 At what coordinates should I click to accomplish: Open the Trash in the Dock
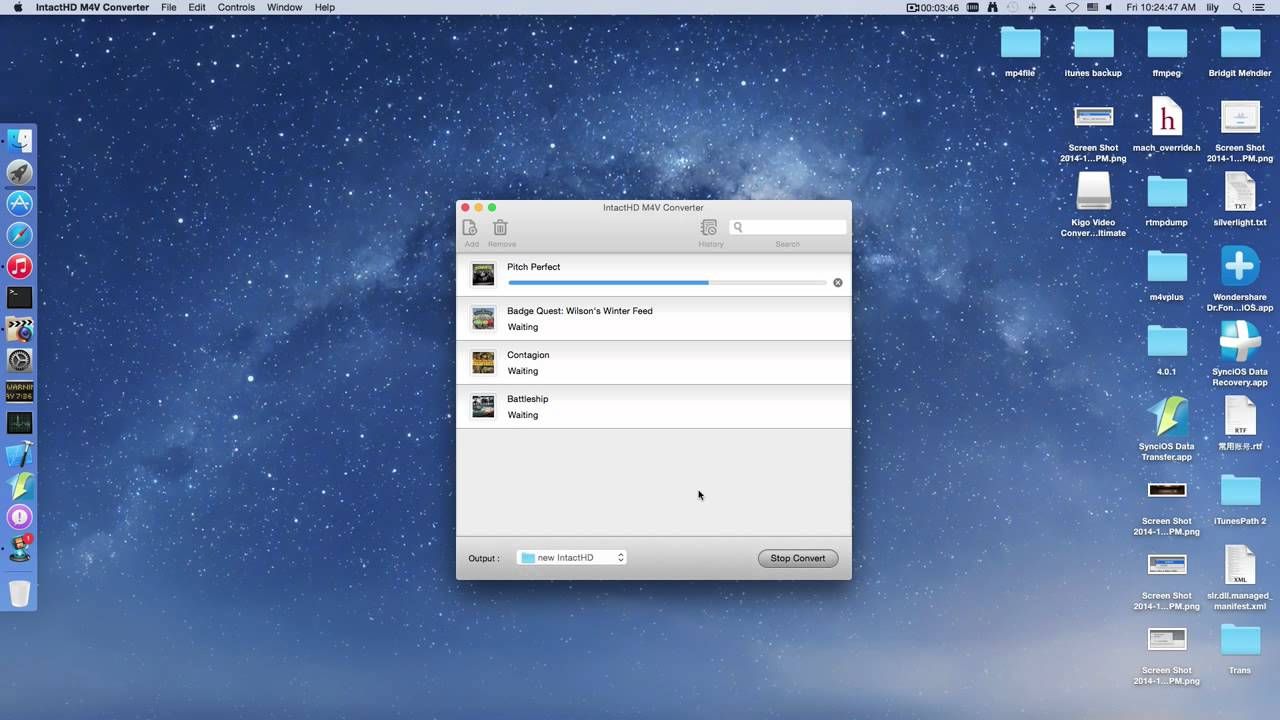tap(20, 593)
